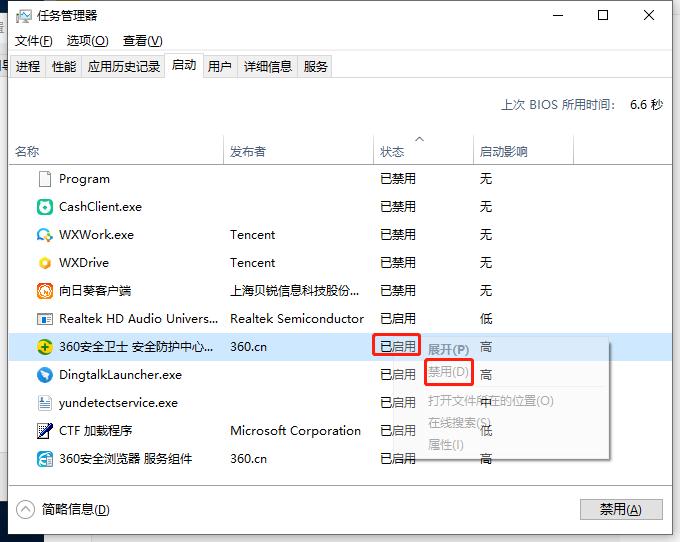The width and height of the screenshot is (680, 542).
Task: Select the blank Program file icon
Action: click(45, 179)
